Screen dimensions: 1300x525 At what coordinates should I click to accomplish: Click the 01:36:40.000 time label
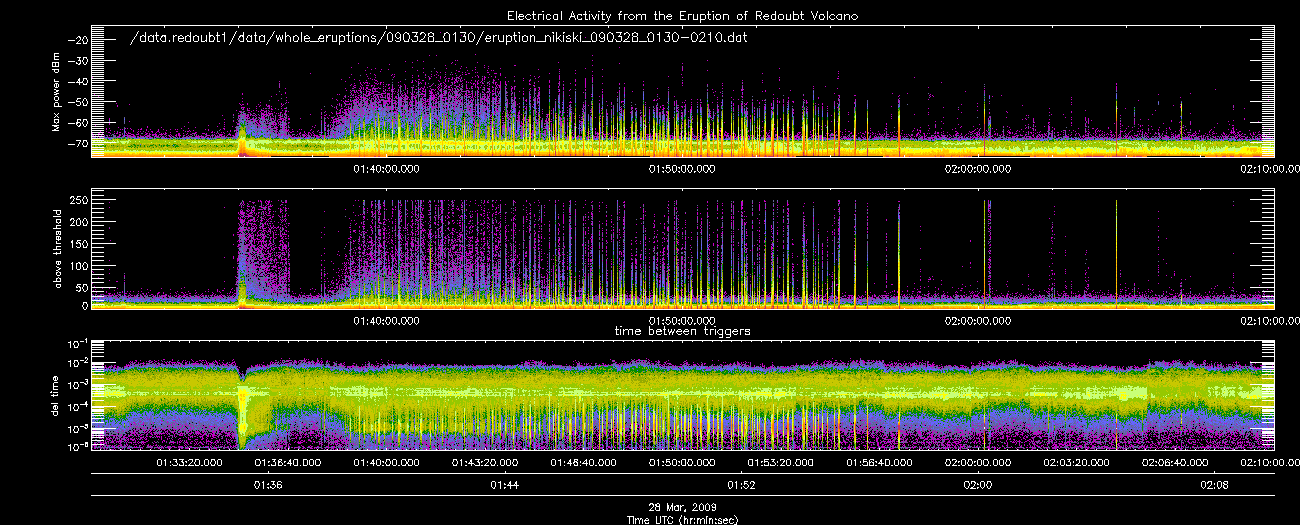(288, 463)
